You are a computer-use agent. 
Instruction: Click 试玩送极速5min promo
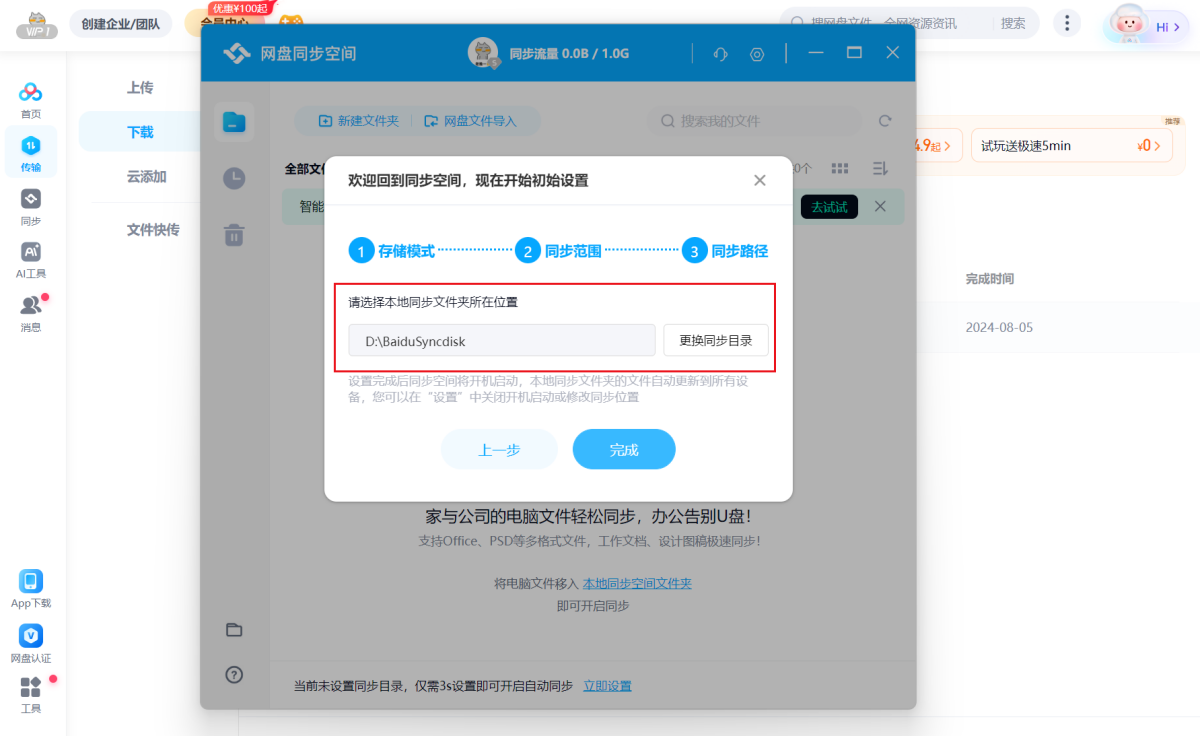click(1071, 145)
